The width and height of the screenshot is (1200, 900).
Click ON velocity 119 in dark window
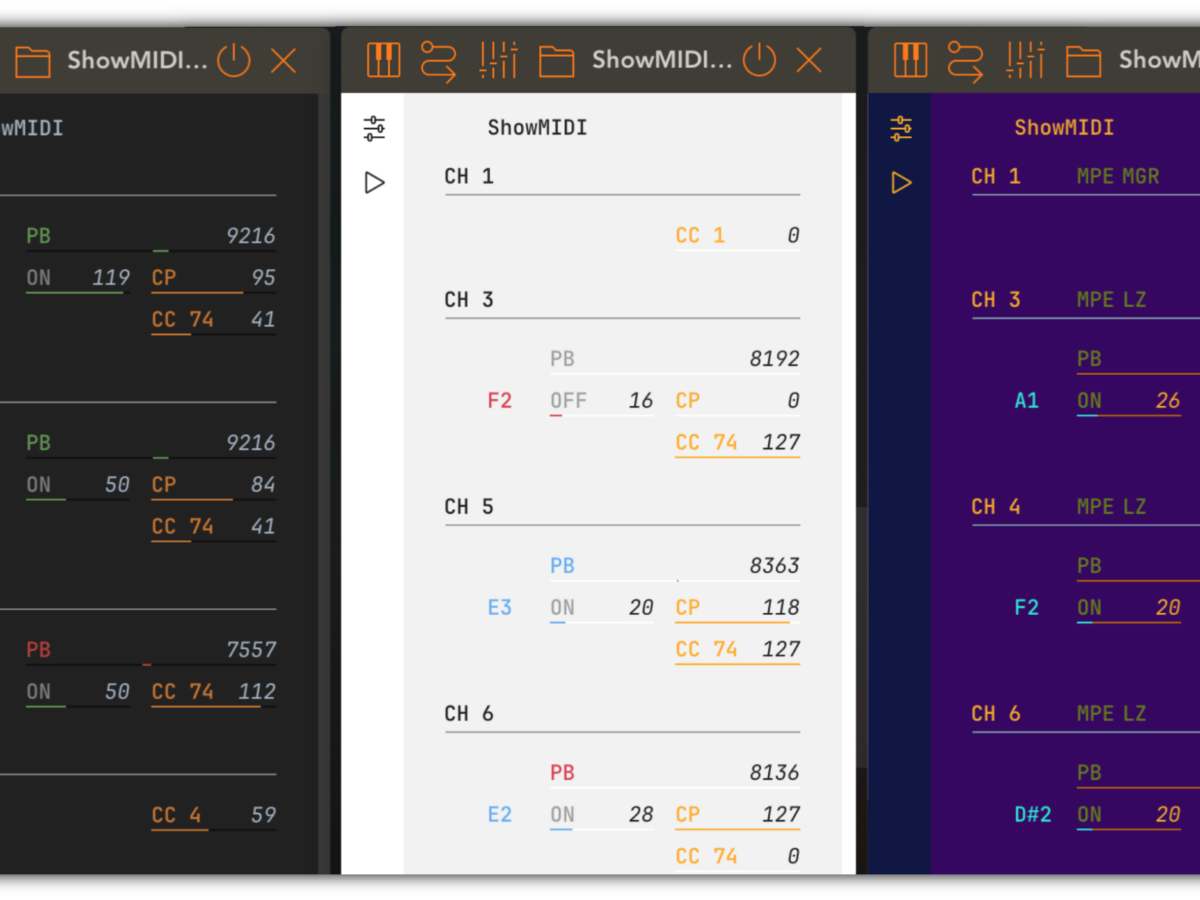pyautogui.click(x=111, y=278)
